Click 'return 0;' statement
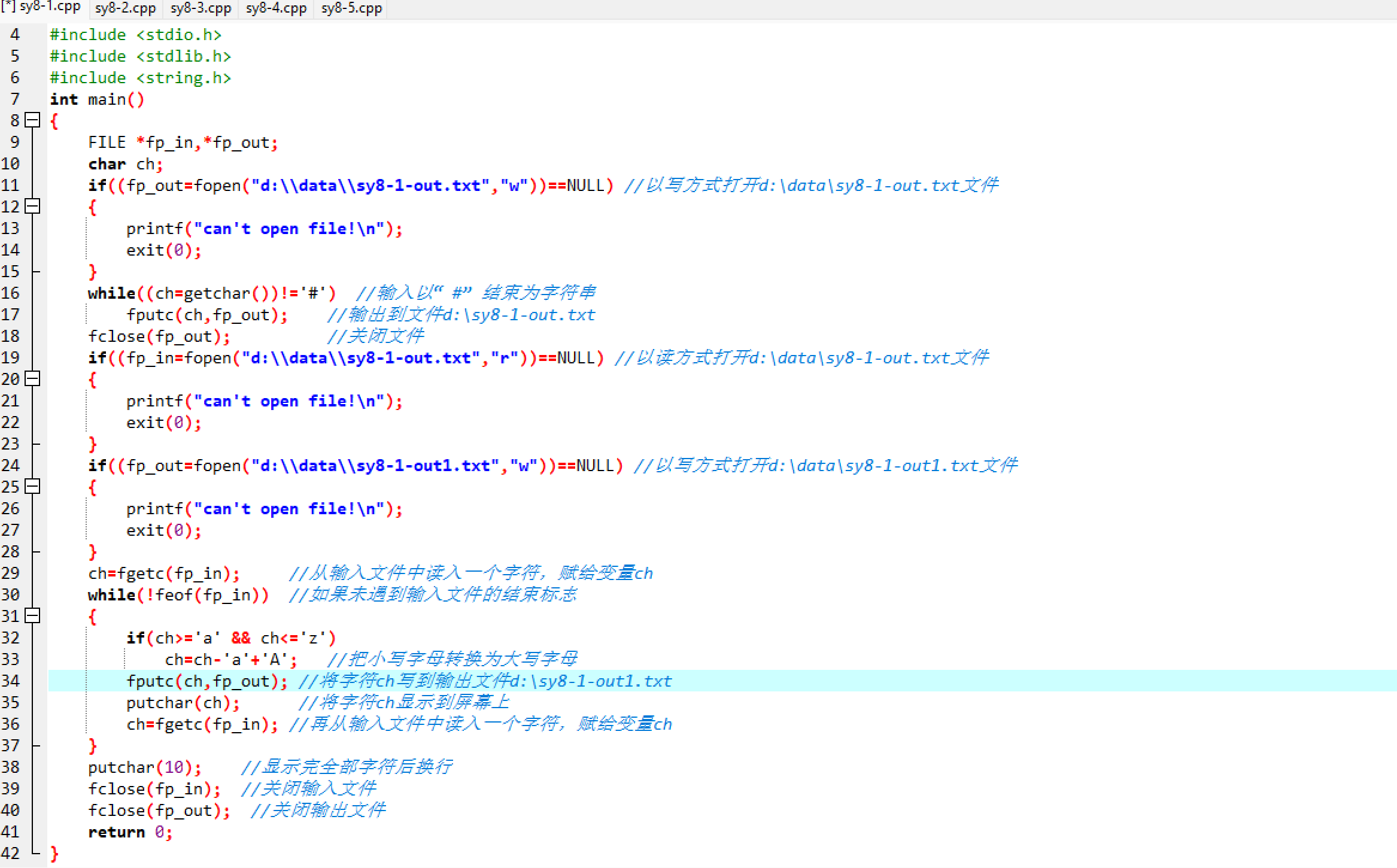 point(130,832)
